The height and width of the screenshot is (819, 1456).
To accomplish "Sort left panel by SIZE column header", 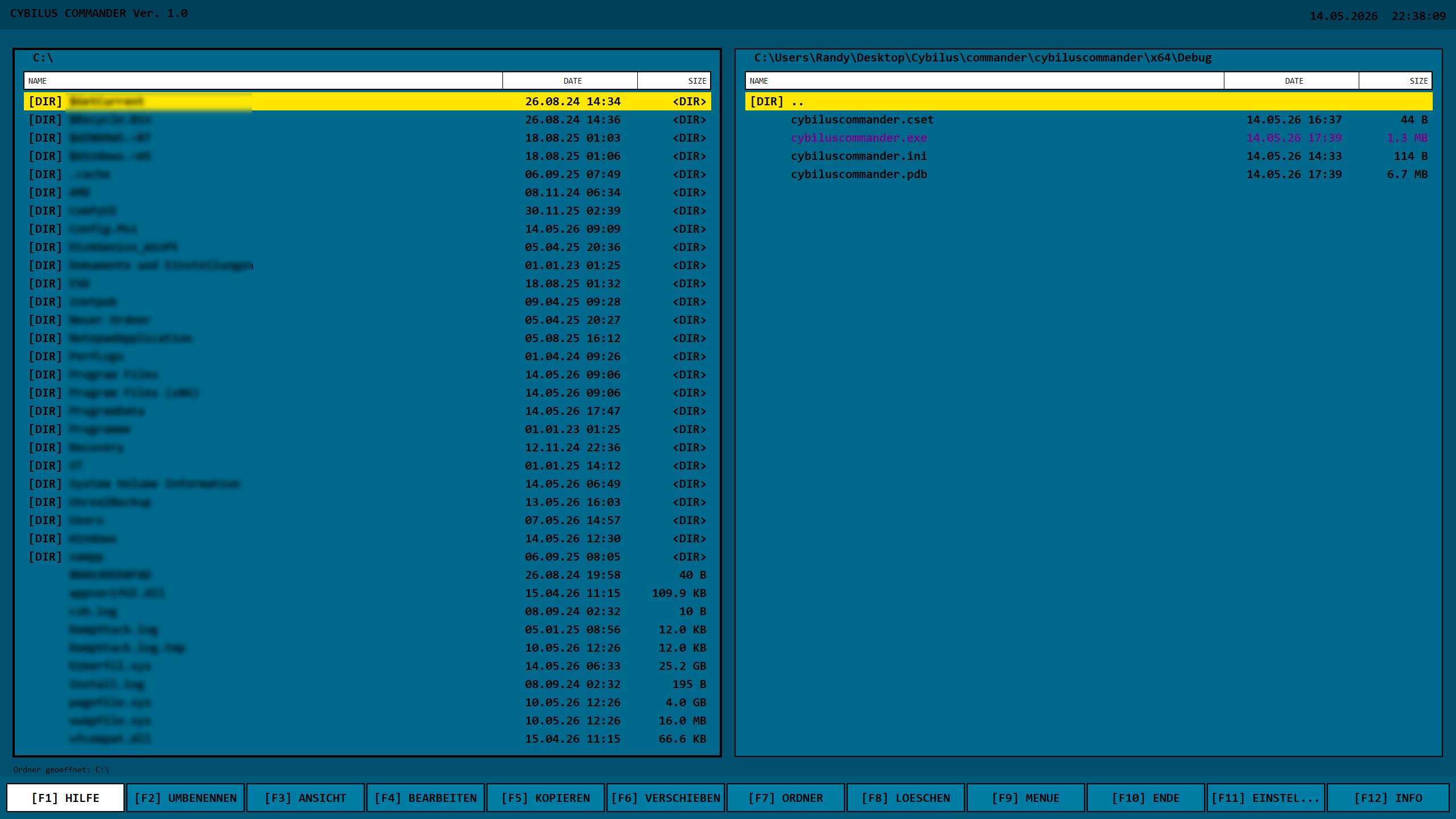I will point(674,81).
